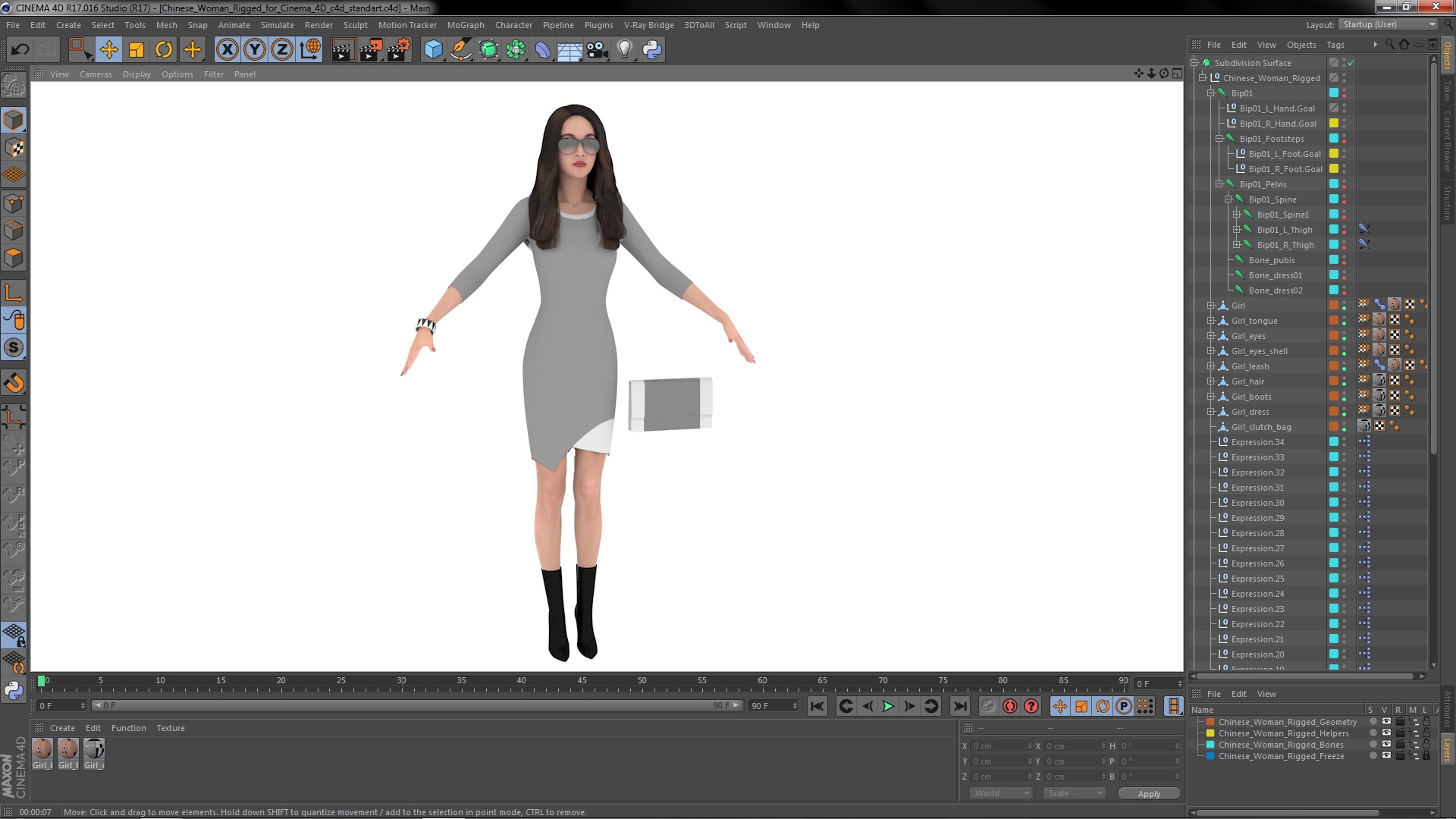Open the Objects manager Tags menu
This screenshot has width=1456, height=819.
[x=1335, y=45]
